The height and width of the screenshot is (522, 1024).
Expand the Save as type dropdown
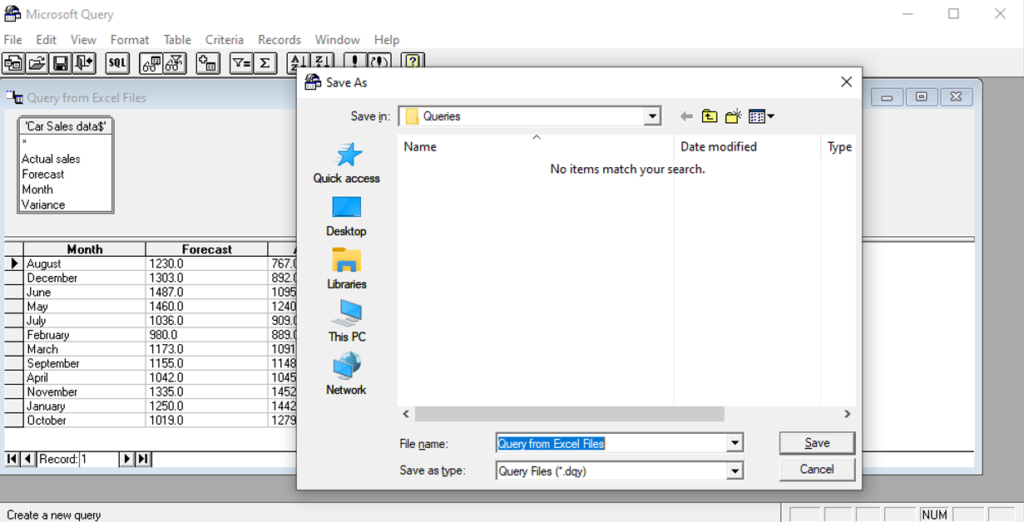pos(735,470)
